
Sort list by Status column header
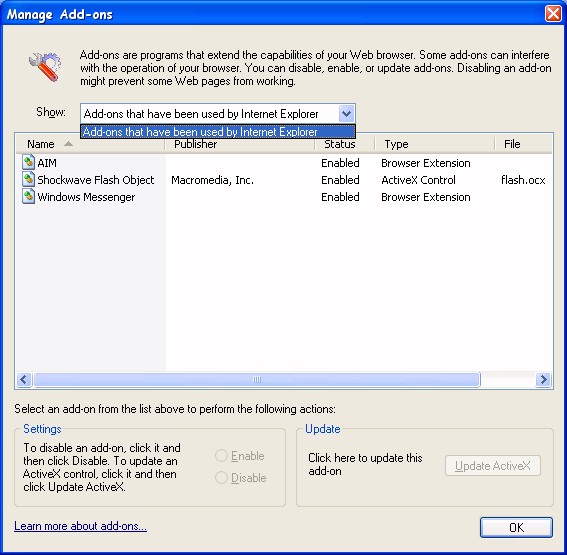[x=344, y=144]
